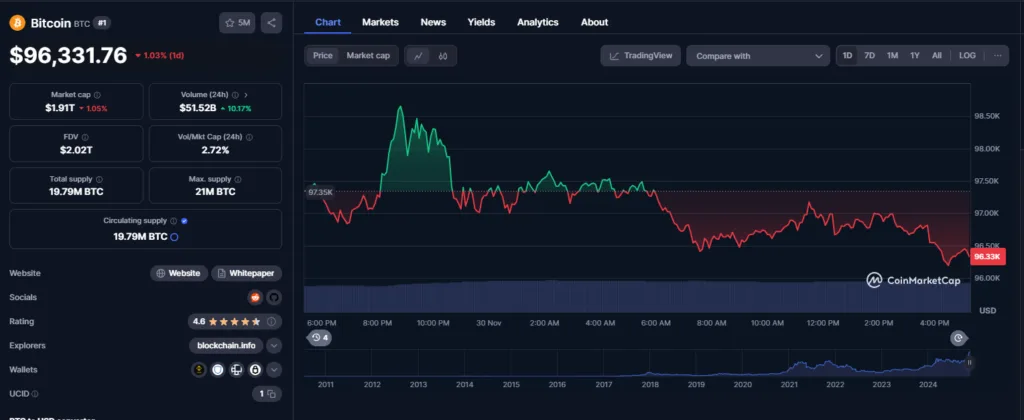Click the pause handle on range navigator
Viewport: 1024px width, 420px height.
[969, 363]
